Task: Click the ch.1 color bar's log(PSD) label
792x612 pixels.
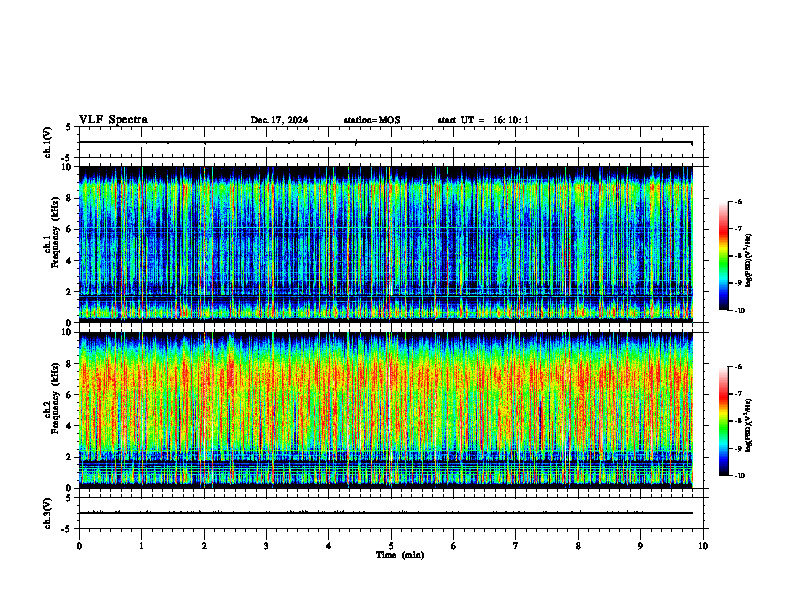Action: 748,261
